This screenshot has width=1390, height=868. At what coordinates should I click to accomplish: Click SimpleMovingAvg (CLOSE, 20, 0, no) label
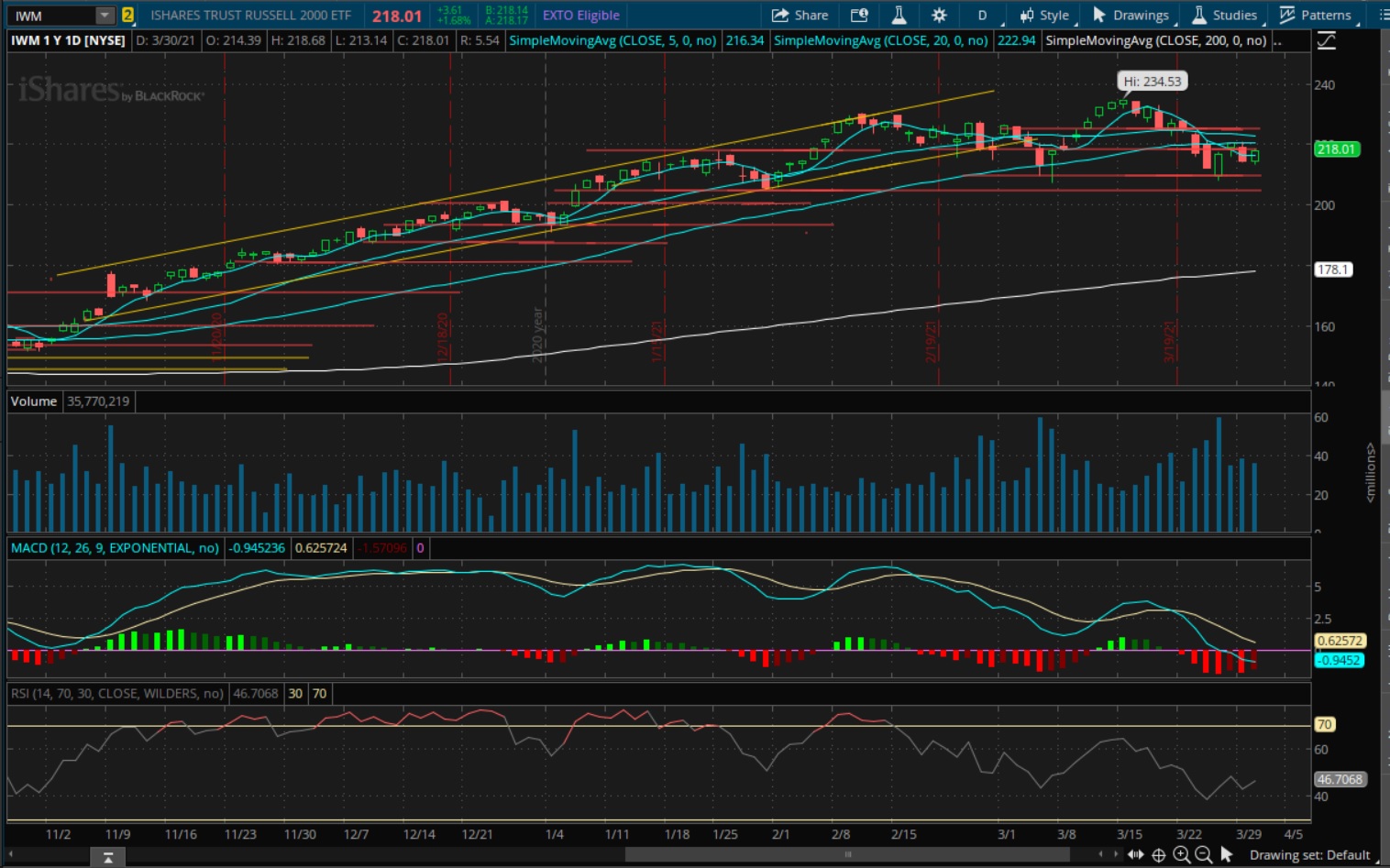(x=881, y=40)
